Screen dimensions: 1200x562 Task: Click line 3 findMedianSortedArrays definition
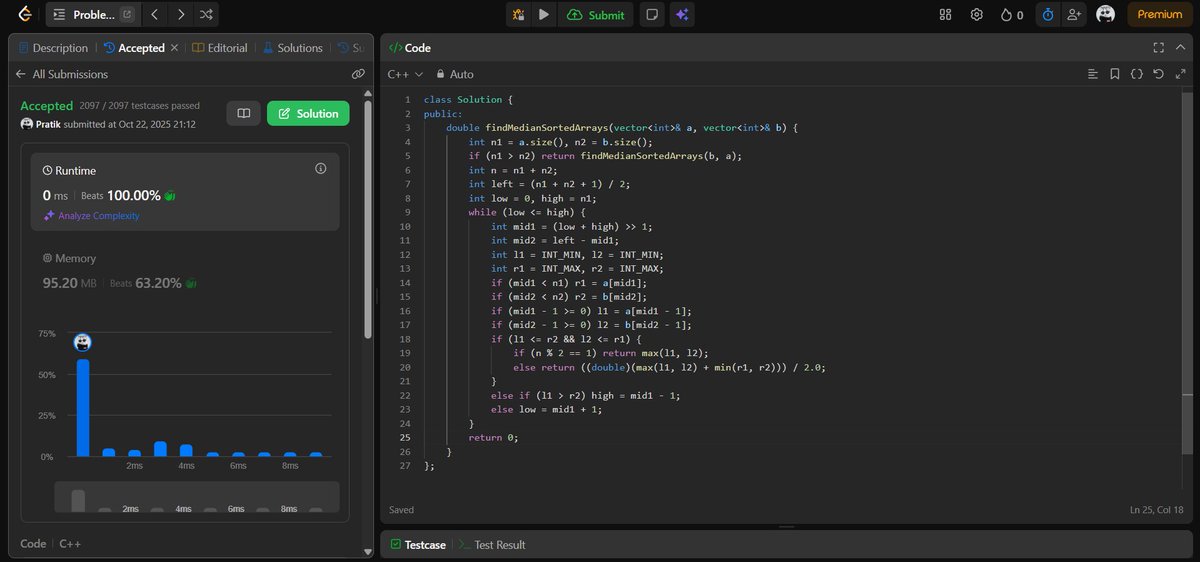(x=621, y=128)
